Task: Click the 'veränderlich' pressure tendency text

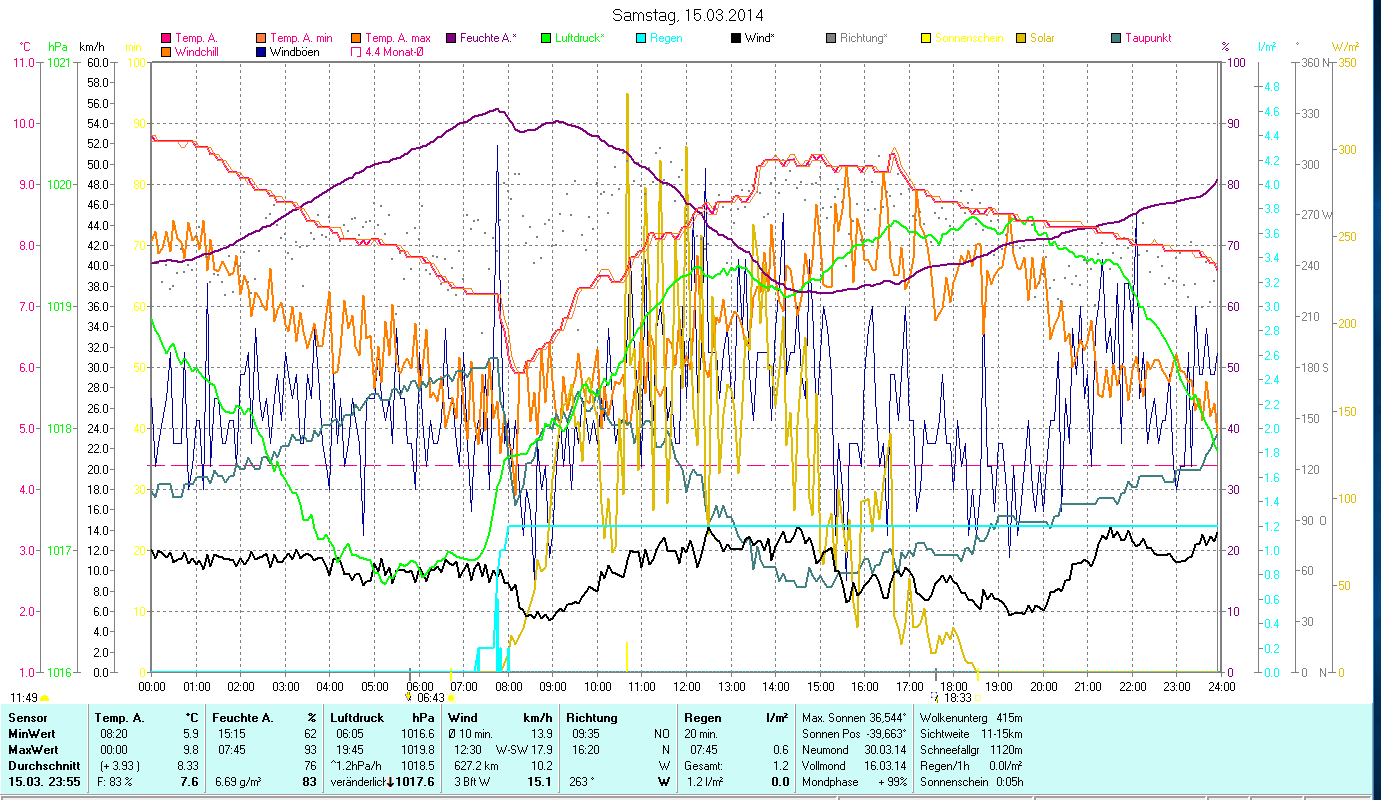Action: click(357, 782)
